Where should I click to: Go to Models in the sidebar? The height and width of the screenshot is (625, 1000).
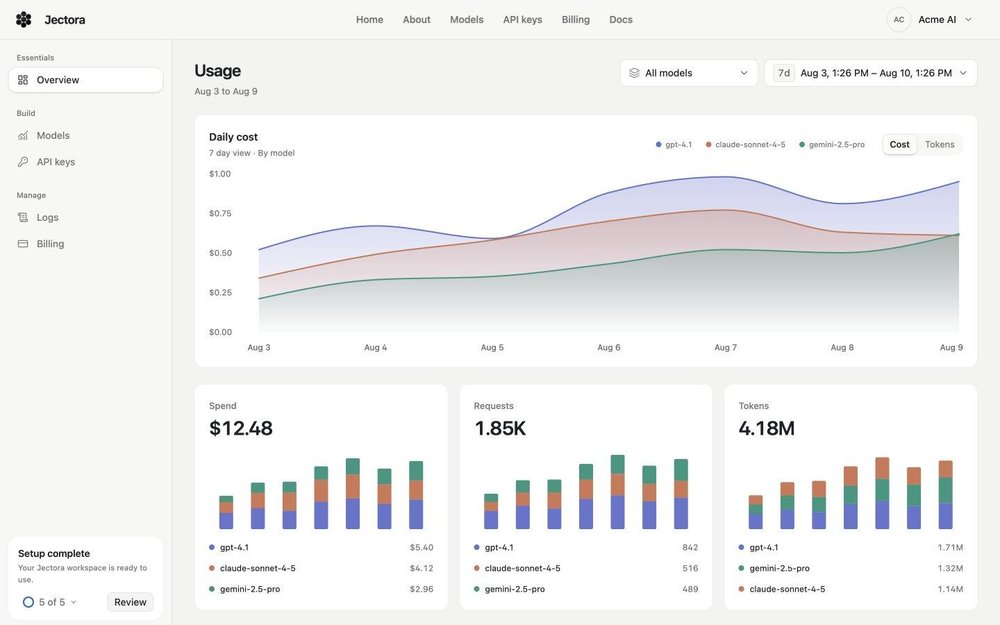click(x=85, y=135)
